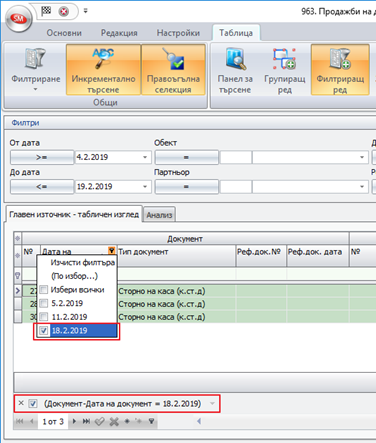Screen dimensions: 376x443
Task: Toggle Групиращ ред ribbon button
Action: (x=284, y=70)
